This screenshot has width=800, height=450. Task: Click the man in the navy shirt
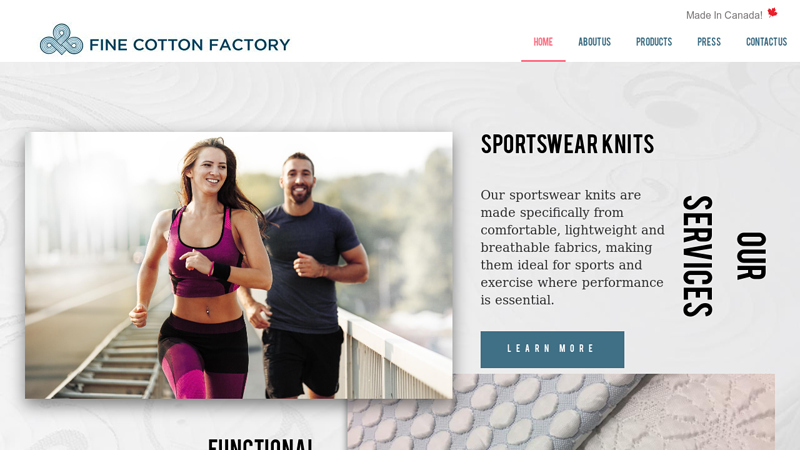click(x=306, y=276)
